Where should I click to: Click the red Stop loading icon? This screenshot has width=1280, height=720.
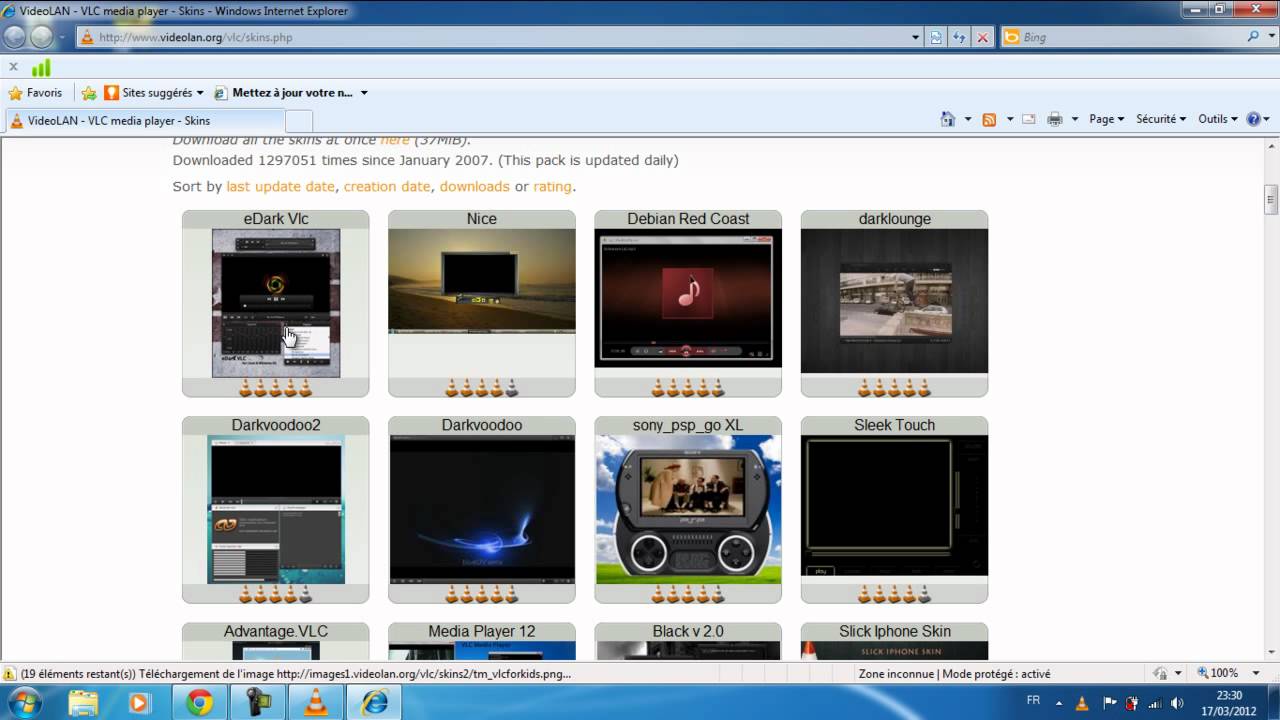[x=983, y=37]
